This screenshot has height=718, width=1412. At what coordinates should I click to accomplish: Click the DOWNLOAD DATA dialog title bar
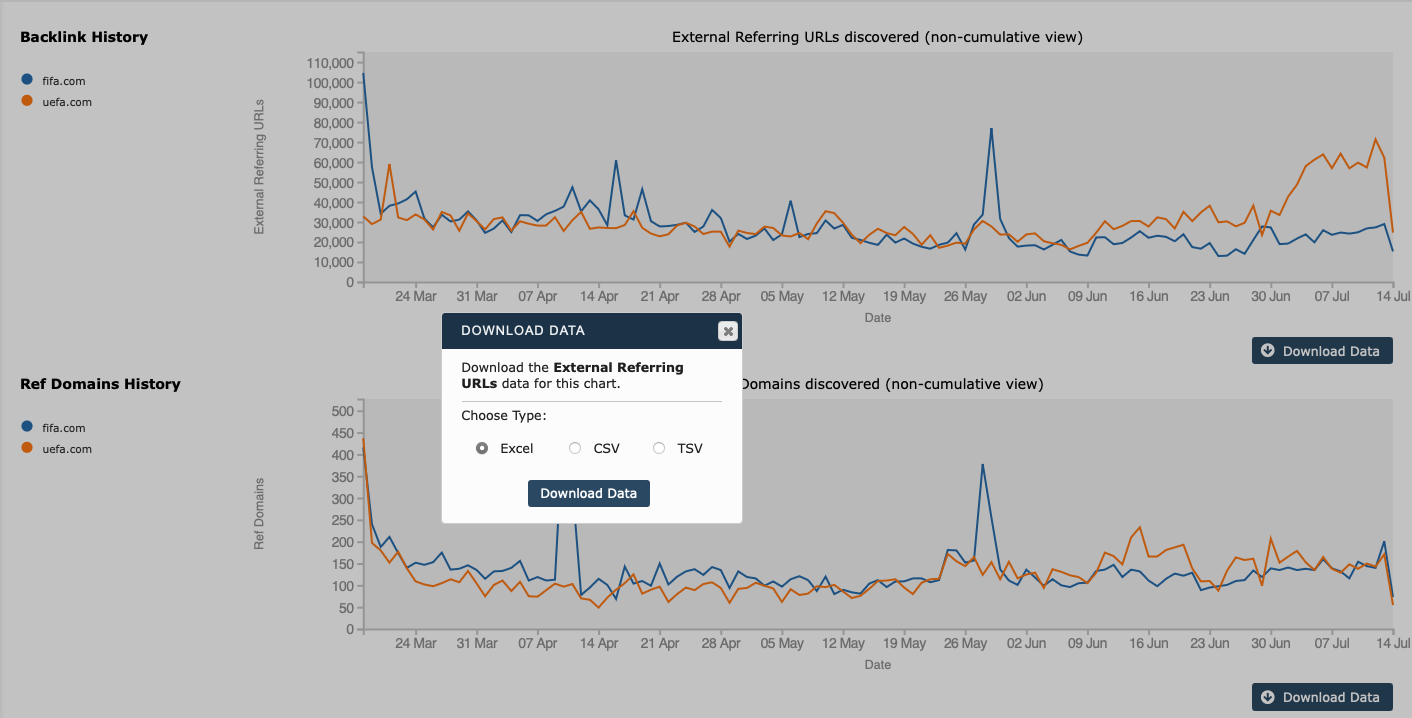click(580, 331)
